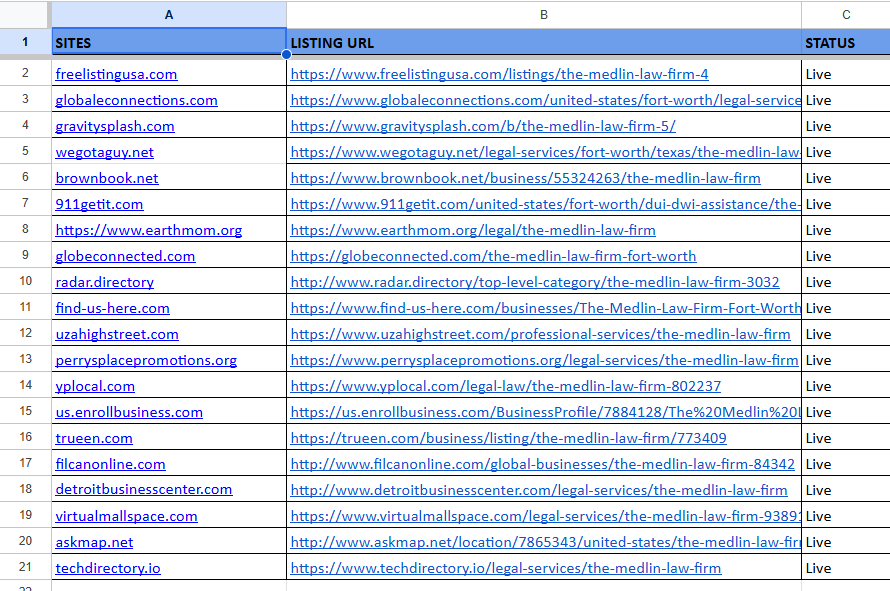Click column A header
Viewport: 890px width, 591px height.
pos(169,15)
